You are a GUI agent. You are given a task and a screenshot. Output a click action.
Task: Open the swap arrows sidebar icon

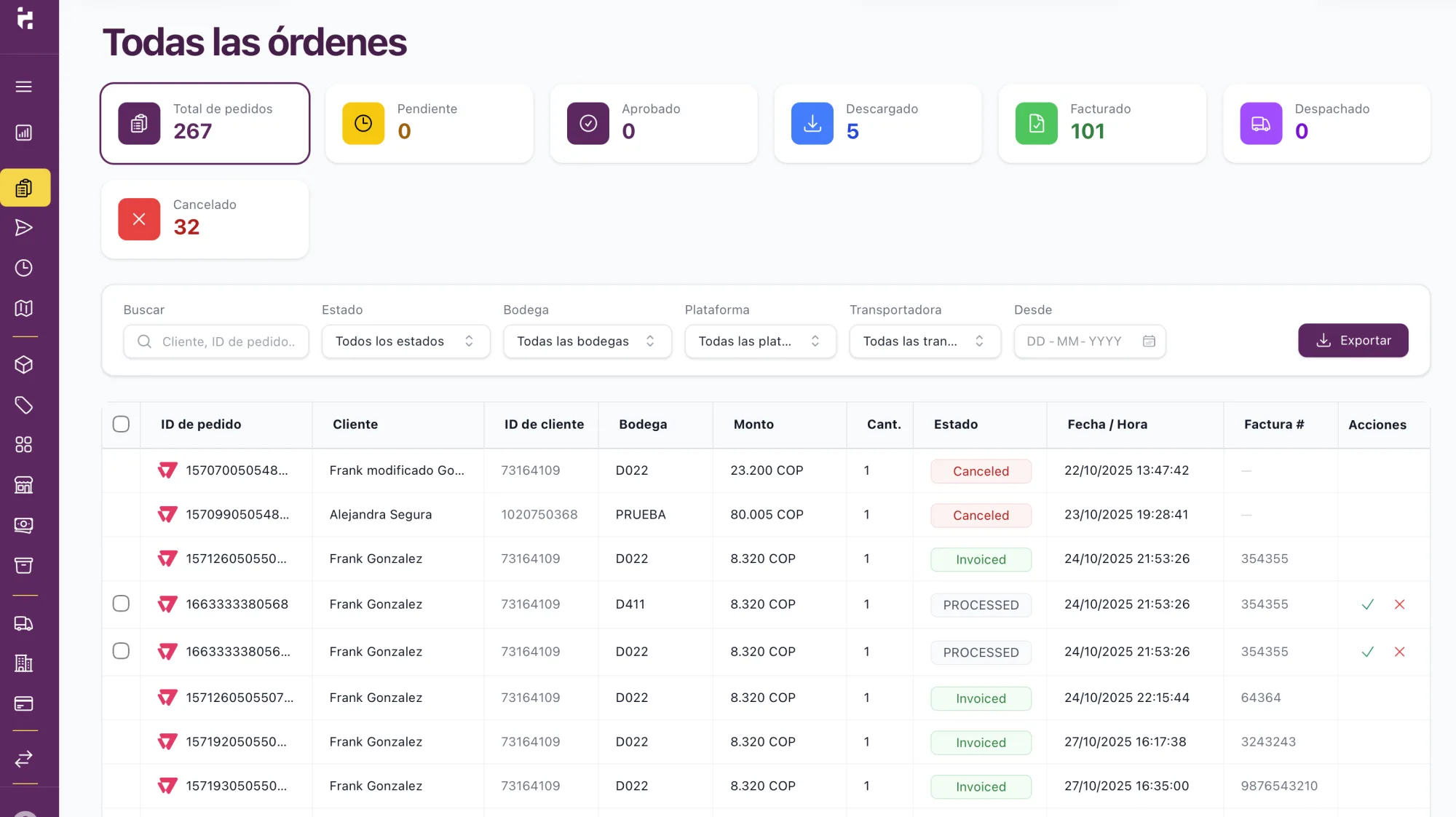click(24, 759)
